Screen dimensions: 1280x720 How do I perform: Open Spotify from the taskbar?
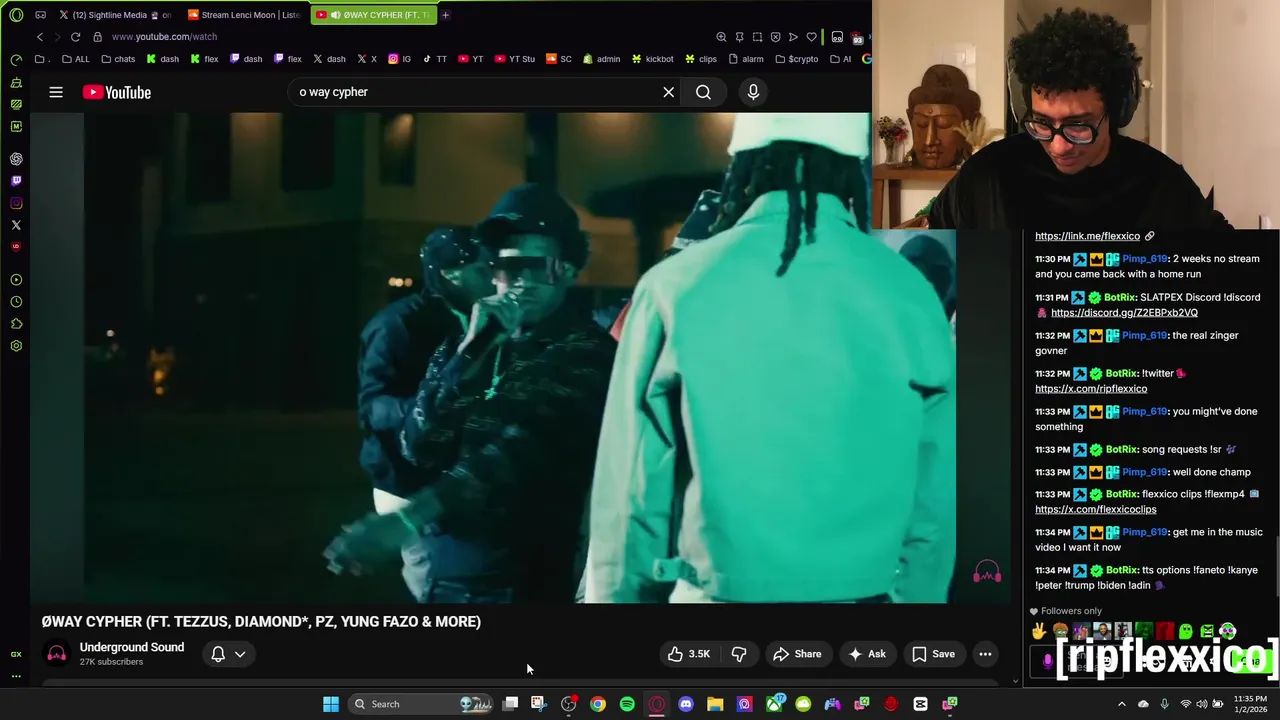(627, 704)
